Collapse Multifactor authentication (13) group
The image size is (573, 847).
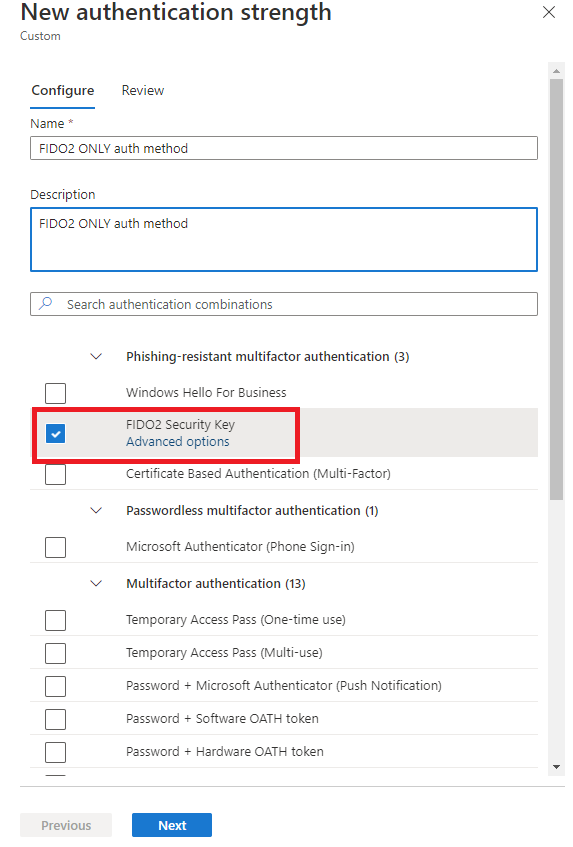click(x=96, y=583)
